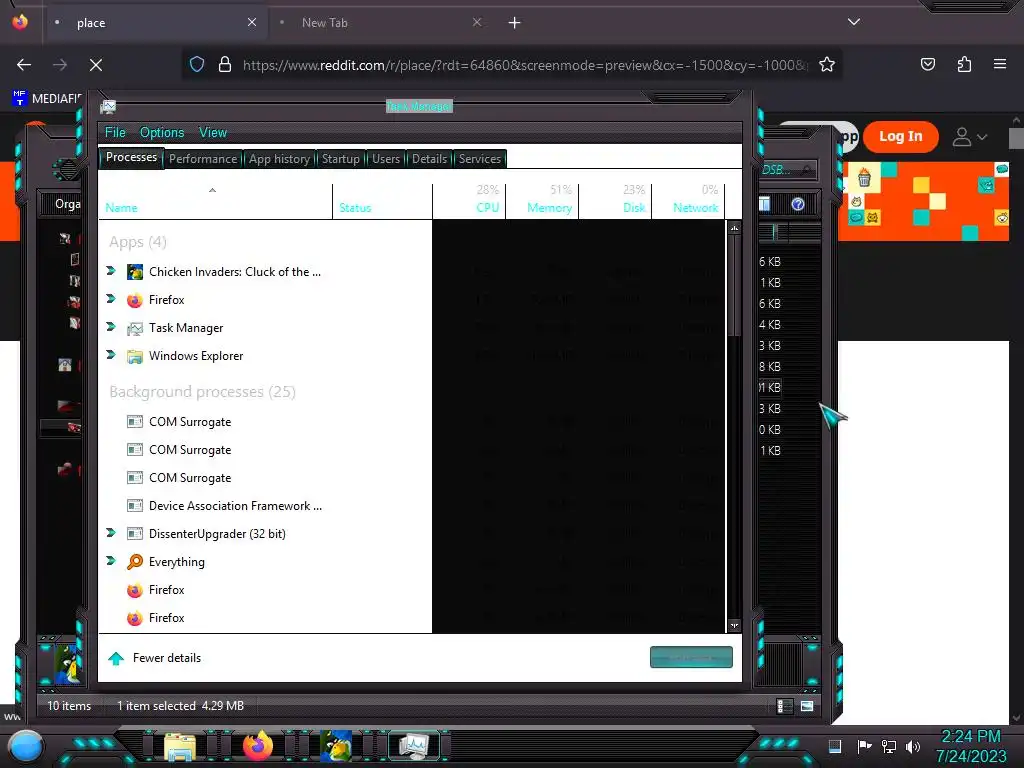Open the File menu in Task Manager

115,133
